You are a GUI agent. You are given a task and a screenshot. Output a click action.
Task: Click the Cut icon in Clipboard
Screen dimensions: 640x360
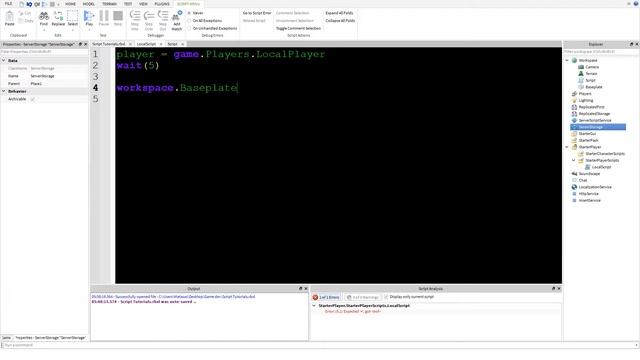click(25, 13)
